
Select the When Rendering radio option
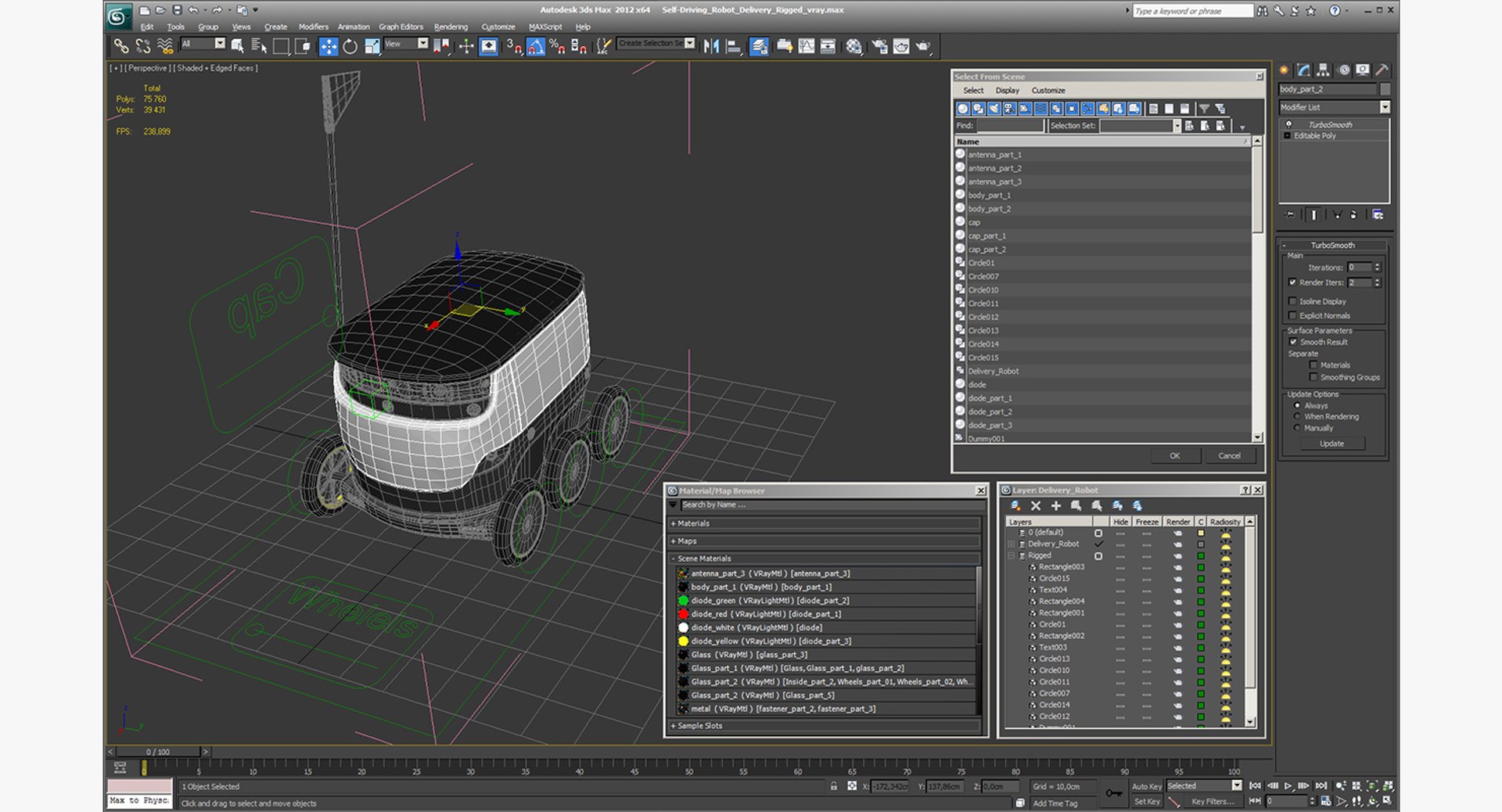point(1297,417)
